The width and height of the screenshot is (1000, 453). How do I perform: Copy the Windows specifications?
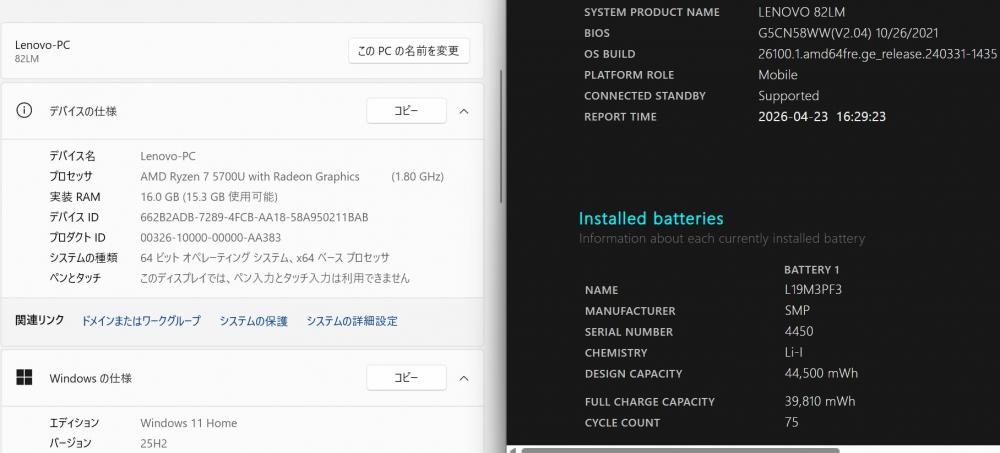tap(406, 378)
